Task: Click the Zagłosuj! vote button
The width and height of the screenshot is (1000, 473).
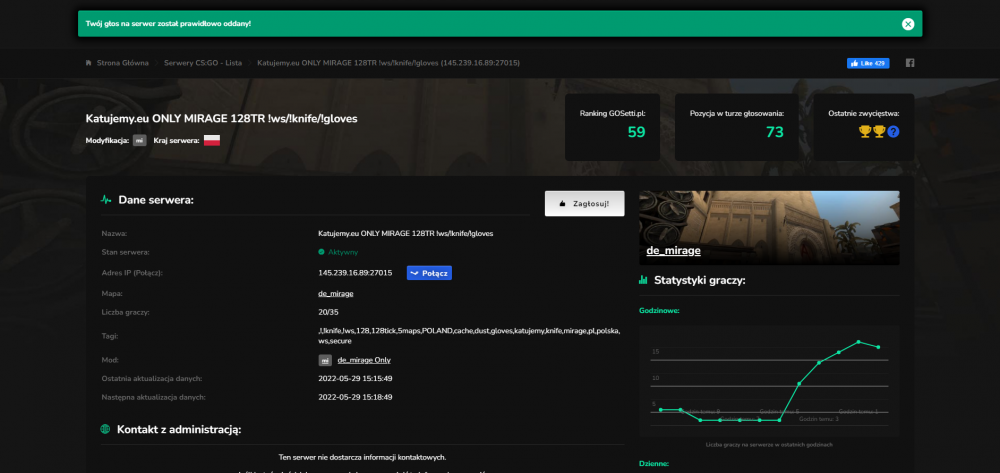Action: point(584,203)
